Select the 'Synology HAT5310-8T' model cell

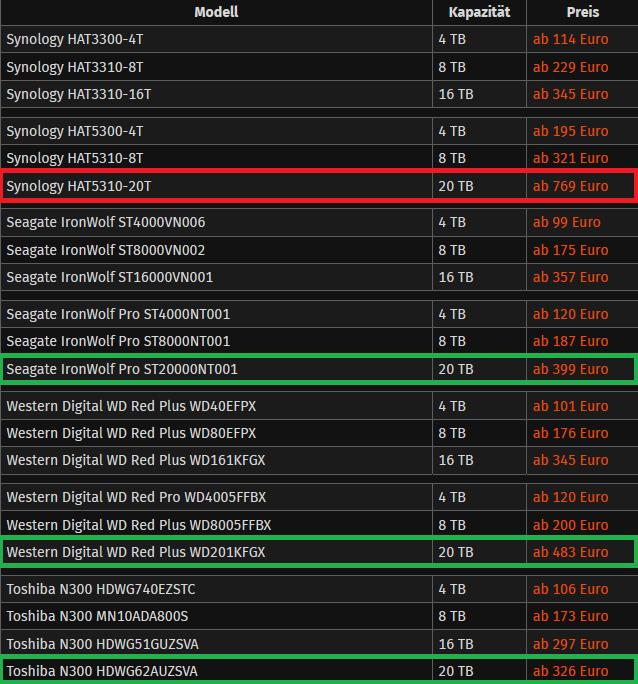click(216, 158)
